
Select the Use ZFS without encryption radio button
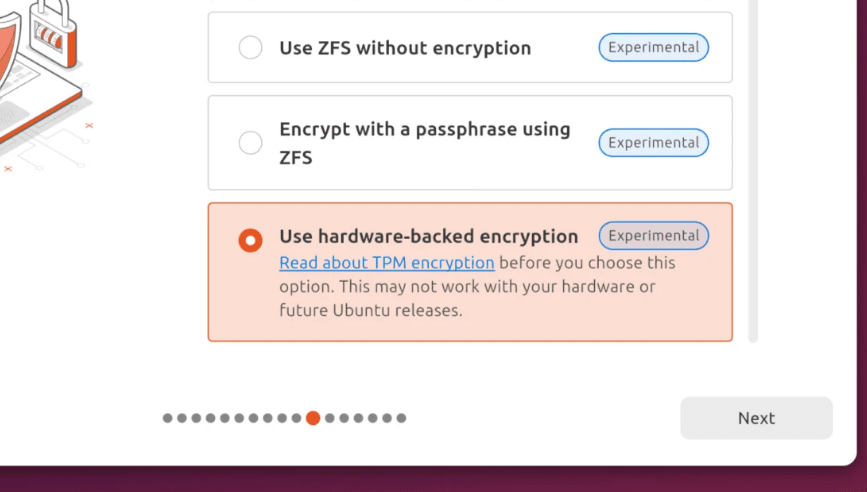coord(250,48)
